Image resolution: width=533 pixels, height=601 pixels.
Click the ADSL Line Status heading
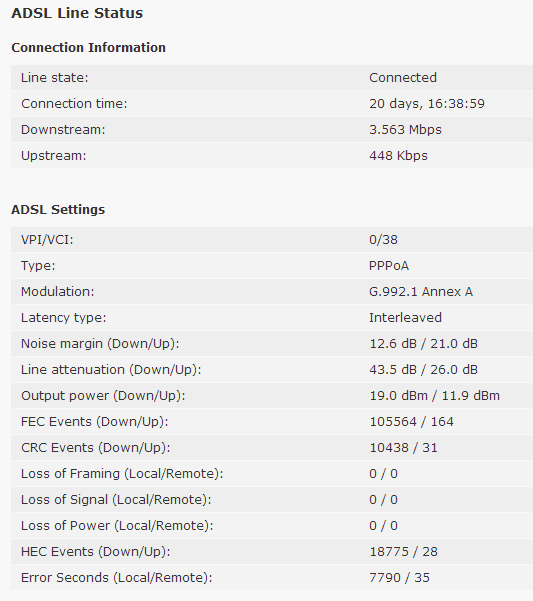coord(77,13)
